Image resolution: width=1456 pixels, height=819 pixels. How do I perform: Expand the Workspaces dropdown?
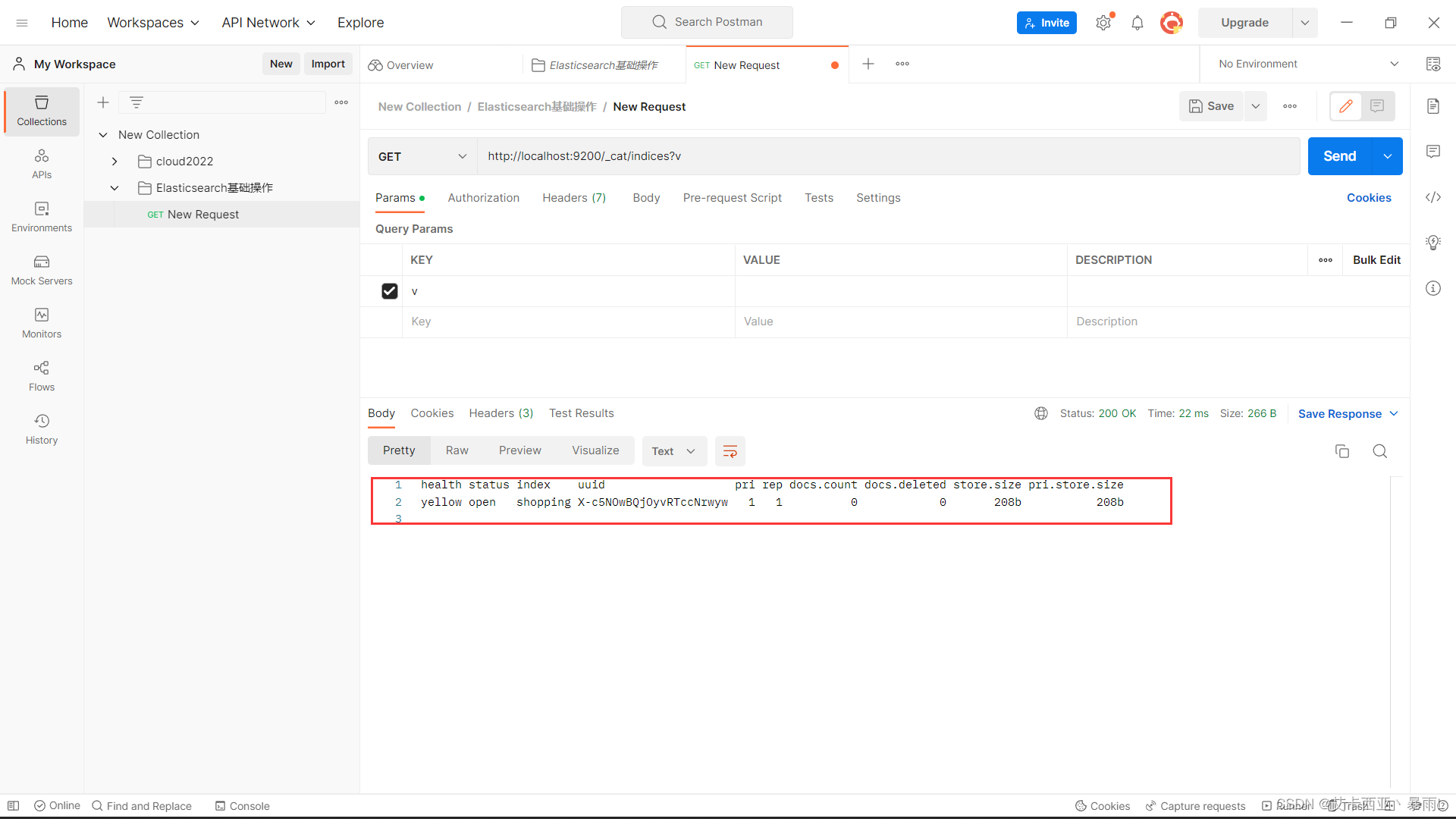pyautogui.click(x=153, y=23)
